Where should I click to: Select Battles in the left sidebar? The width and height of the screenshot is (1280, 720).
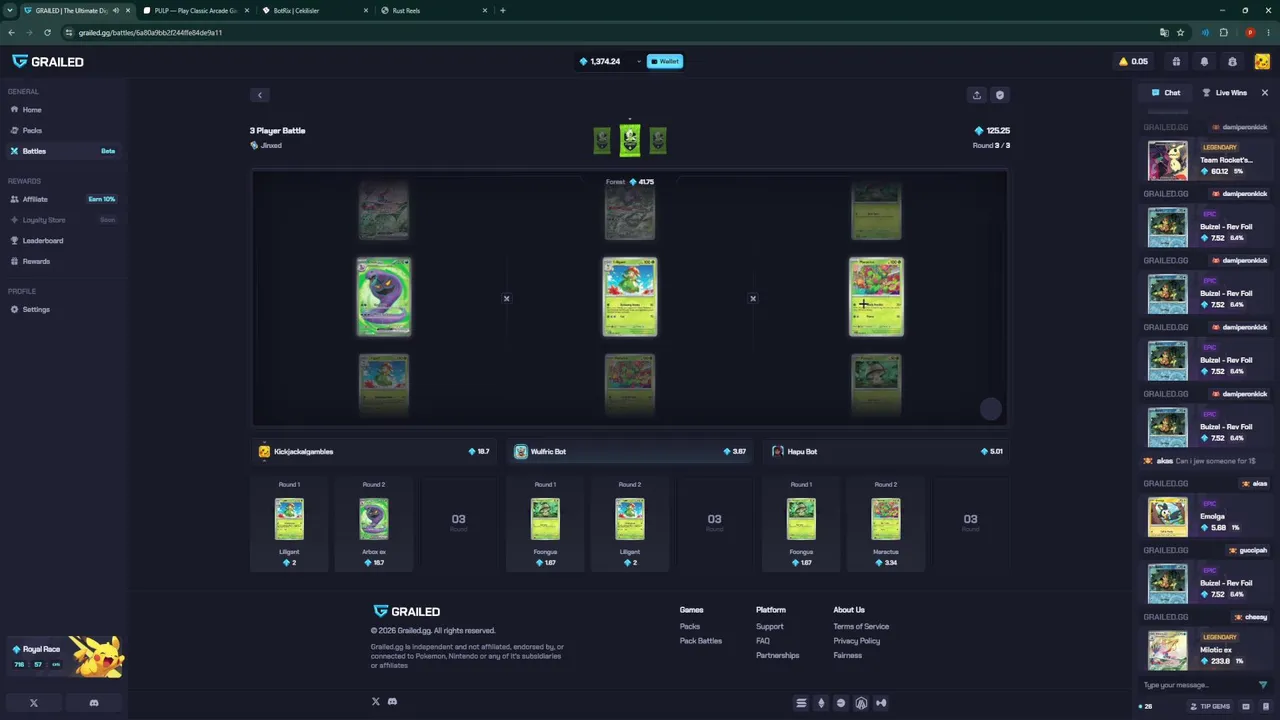click(x=62, y=151)
